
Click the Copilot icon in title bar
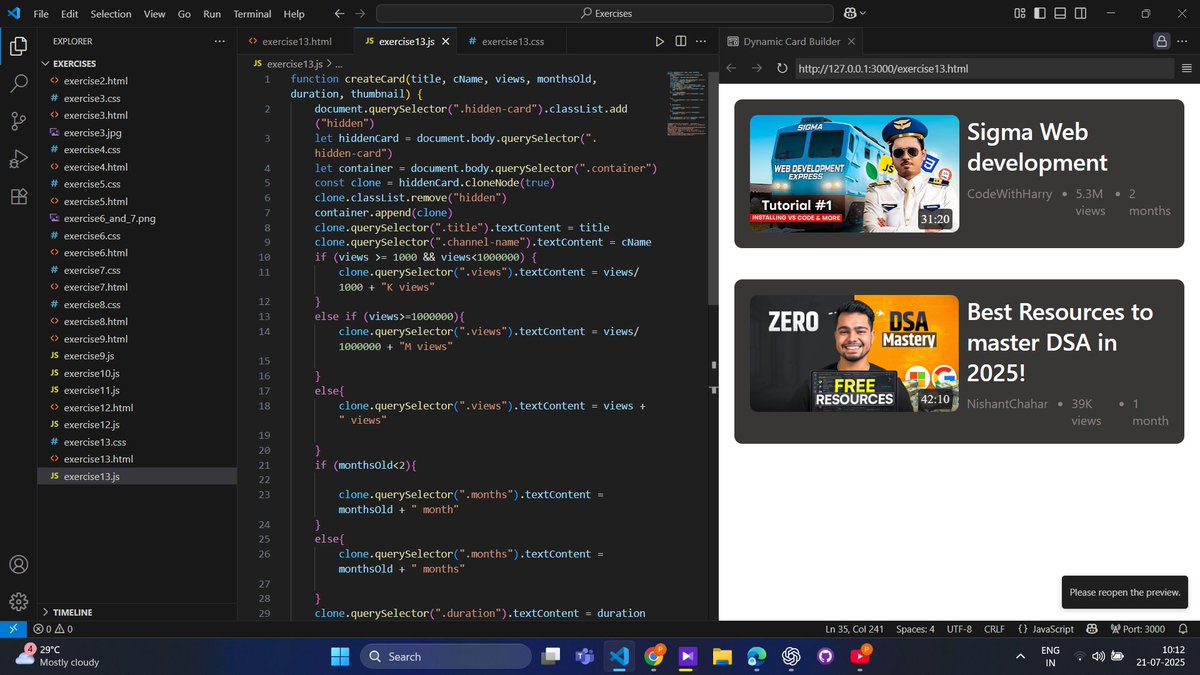pyautogui.click(x=849, y=13)
